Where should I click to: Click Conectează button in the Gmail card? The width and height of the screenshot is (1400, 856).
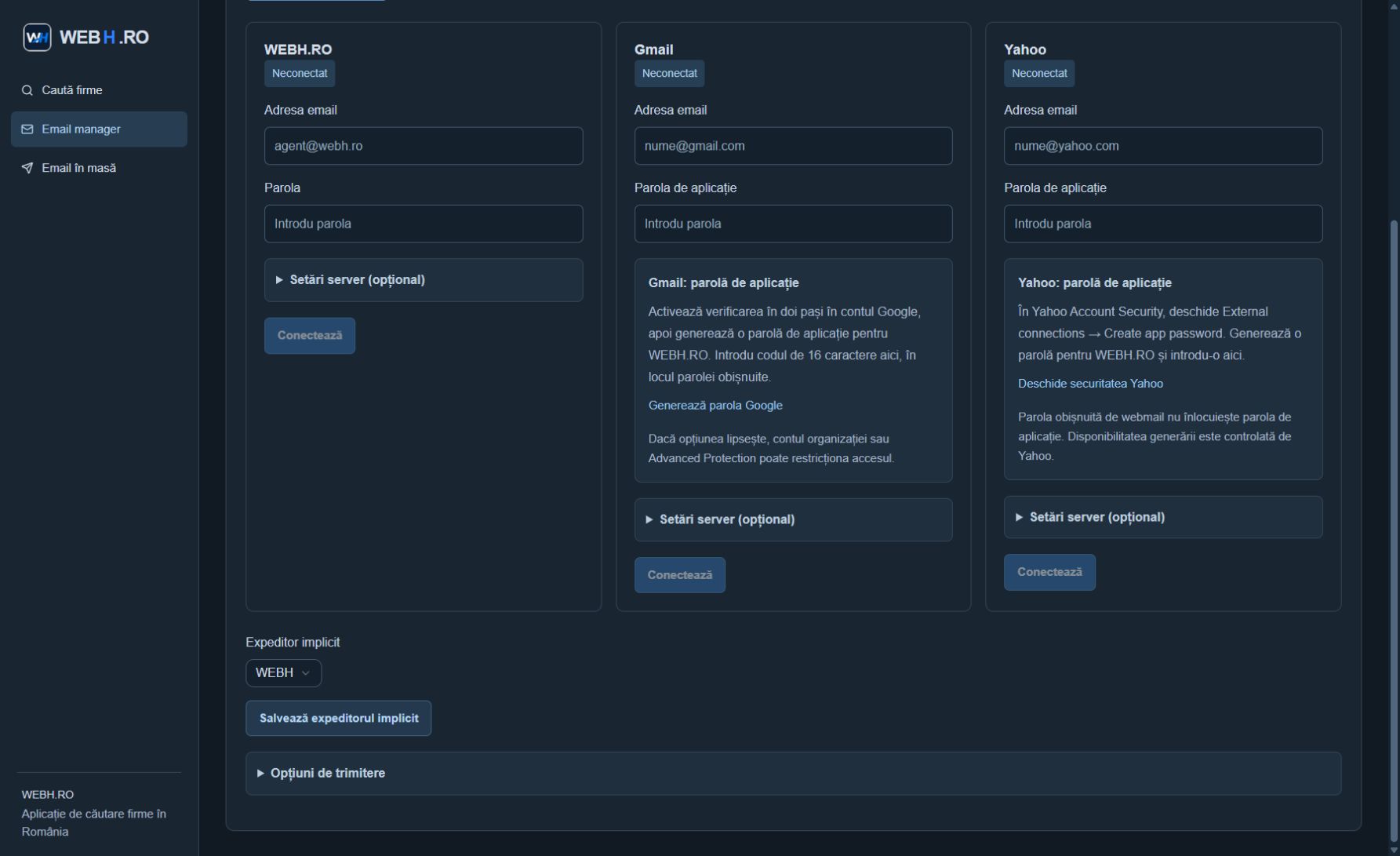(680, 575)
